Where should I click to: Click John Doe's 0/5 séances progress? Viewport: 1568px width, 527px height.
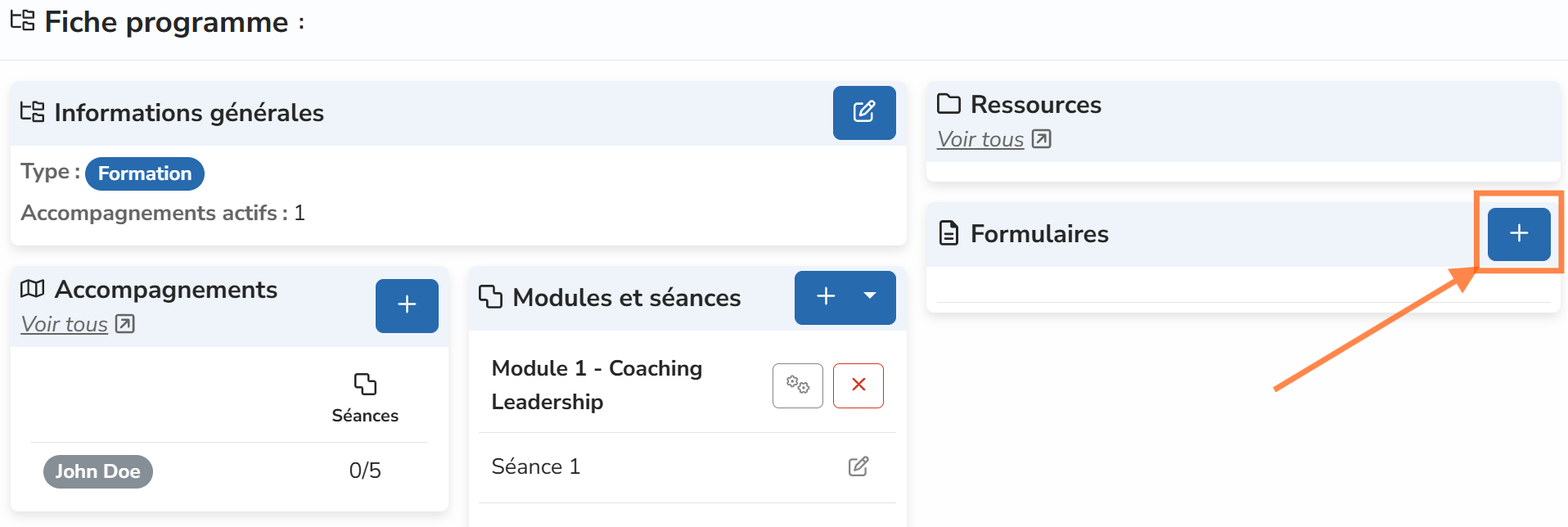point(365,471)
